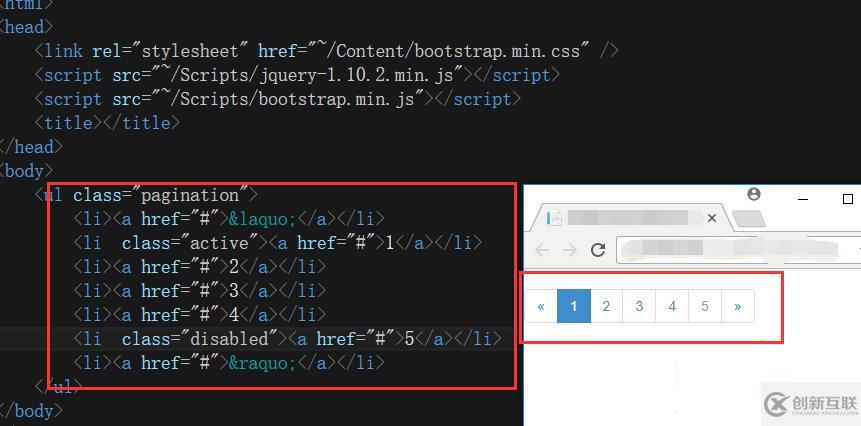This screenshot has height=426, width=861.
Task: Go to next page via » link
Action: tap(737, 306)
